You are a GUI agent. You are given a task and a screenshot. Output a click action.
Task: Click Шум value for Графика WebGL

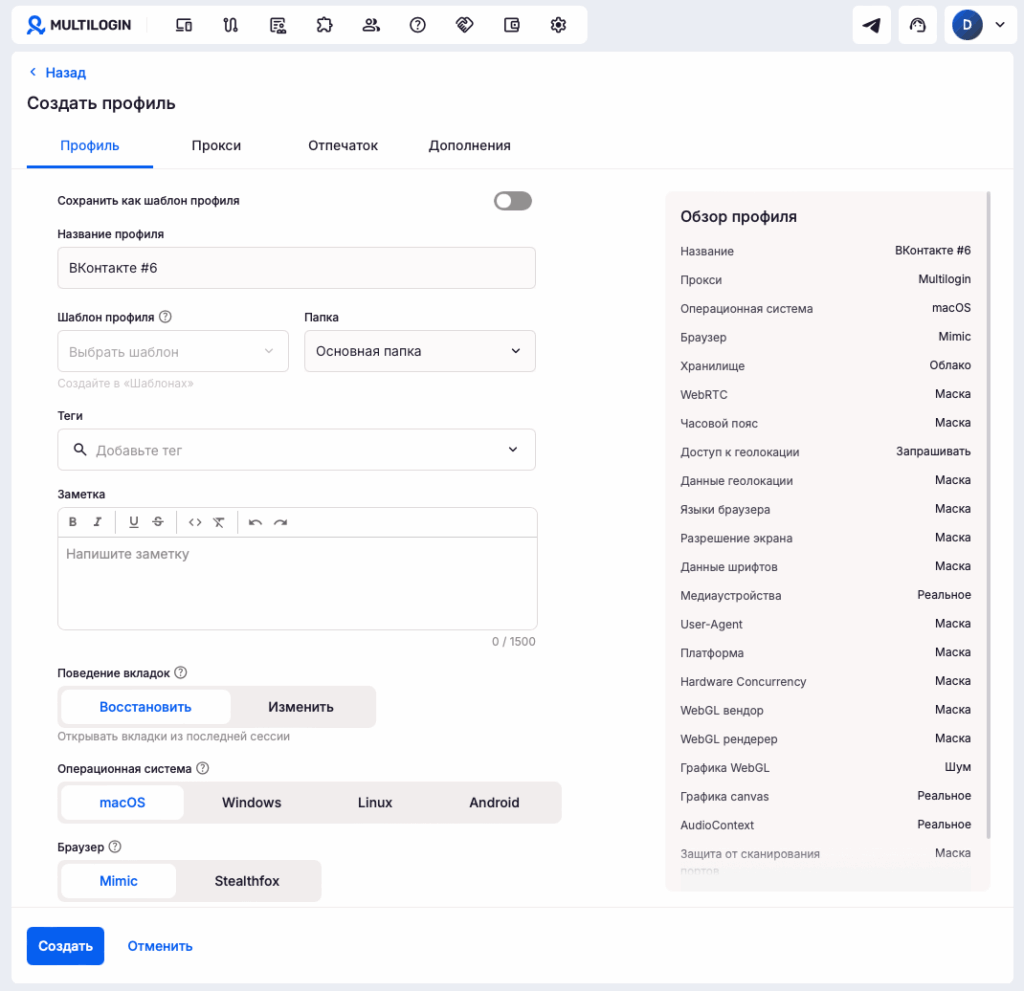957,768
